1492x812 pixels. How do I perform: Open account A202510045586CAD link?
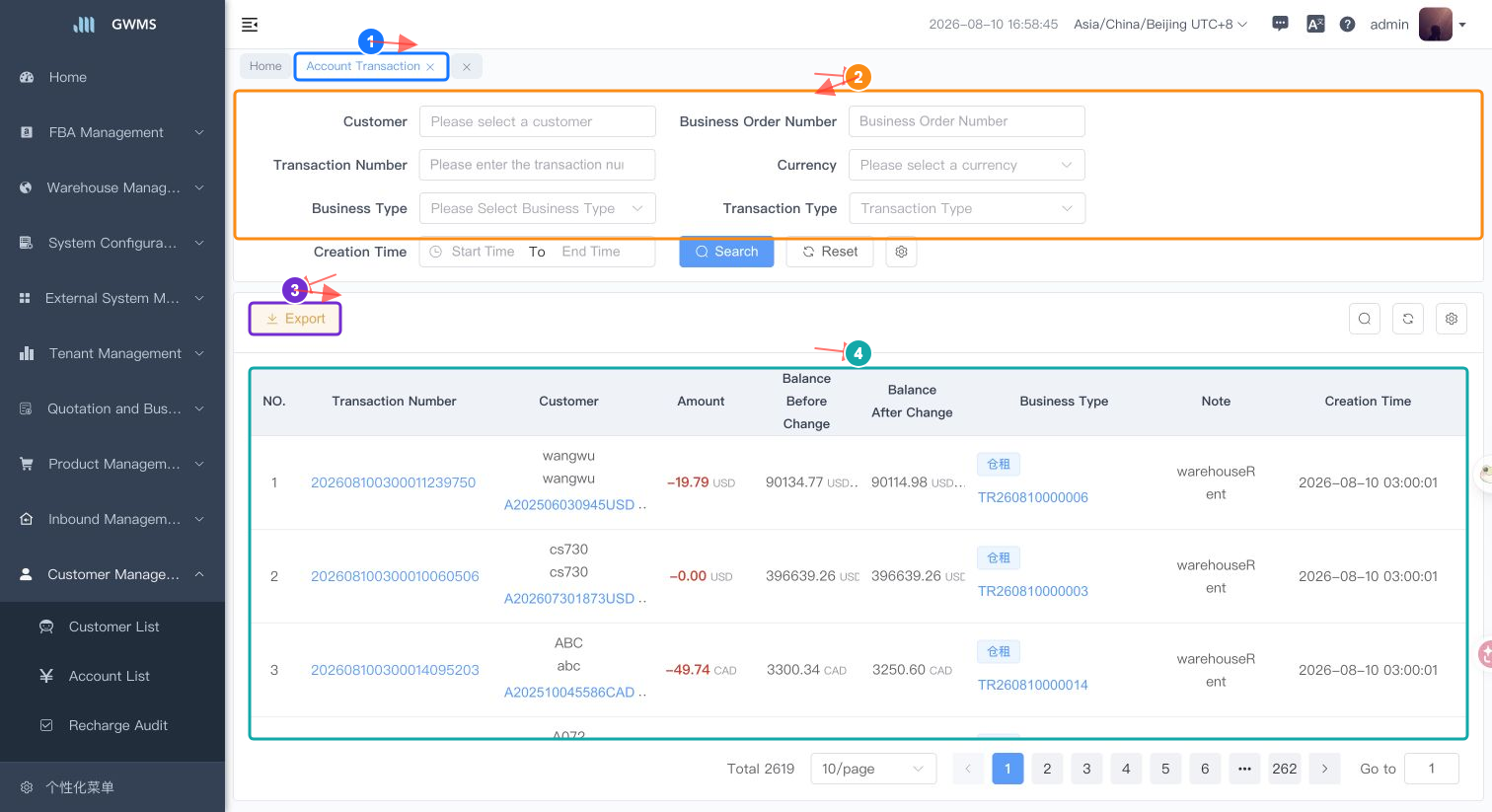(x=569, y=693)
